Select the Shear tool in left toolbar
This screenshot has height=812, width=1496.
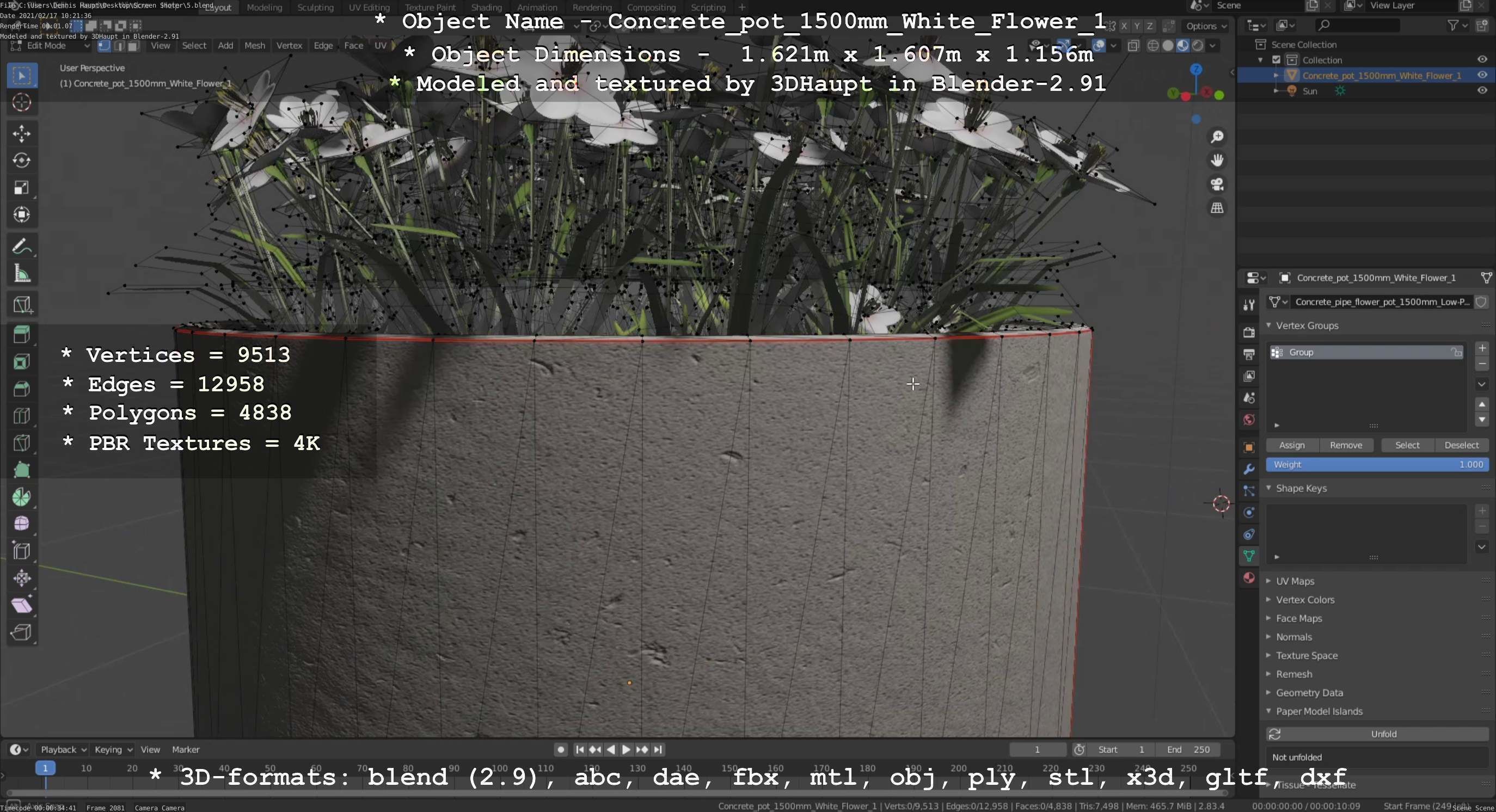pos(21,605)
